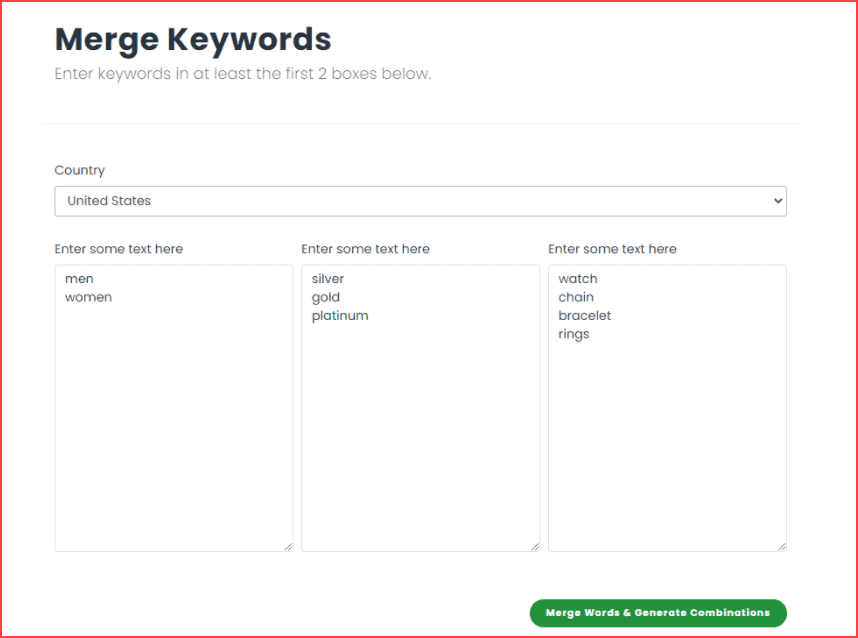Click the word "rings" in right box
The image size is (858, 638).
pyautogui.click(x=574, y=334)
